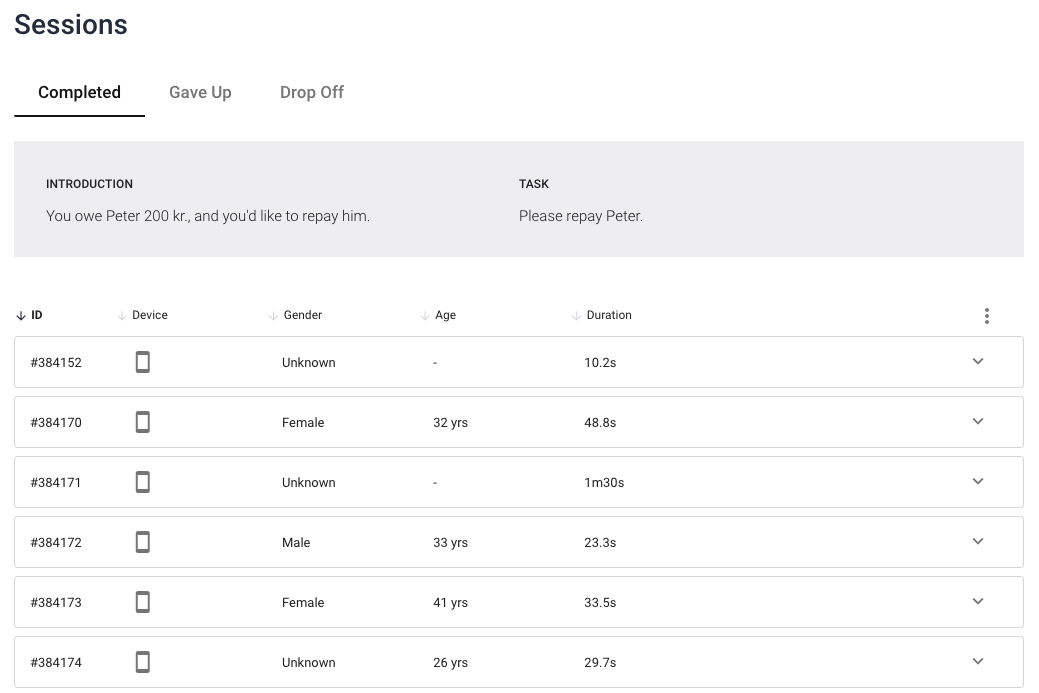This screenshot has width=1039, height=693.
Task: Click the phone device icon for session #384174
Action: pyautogui.click(x=142, y=662)
